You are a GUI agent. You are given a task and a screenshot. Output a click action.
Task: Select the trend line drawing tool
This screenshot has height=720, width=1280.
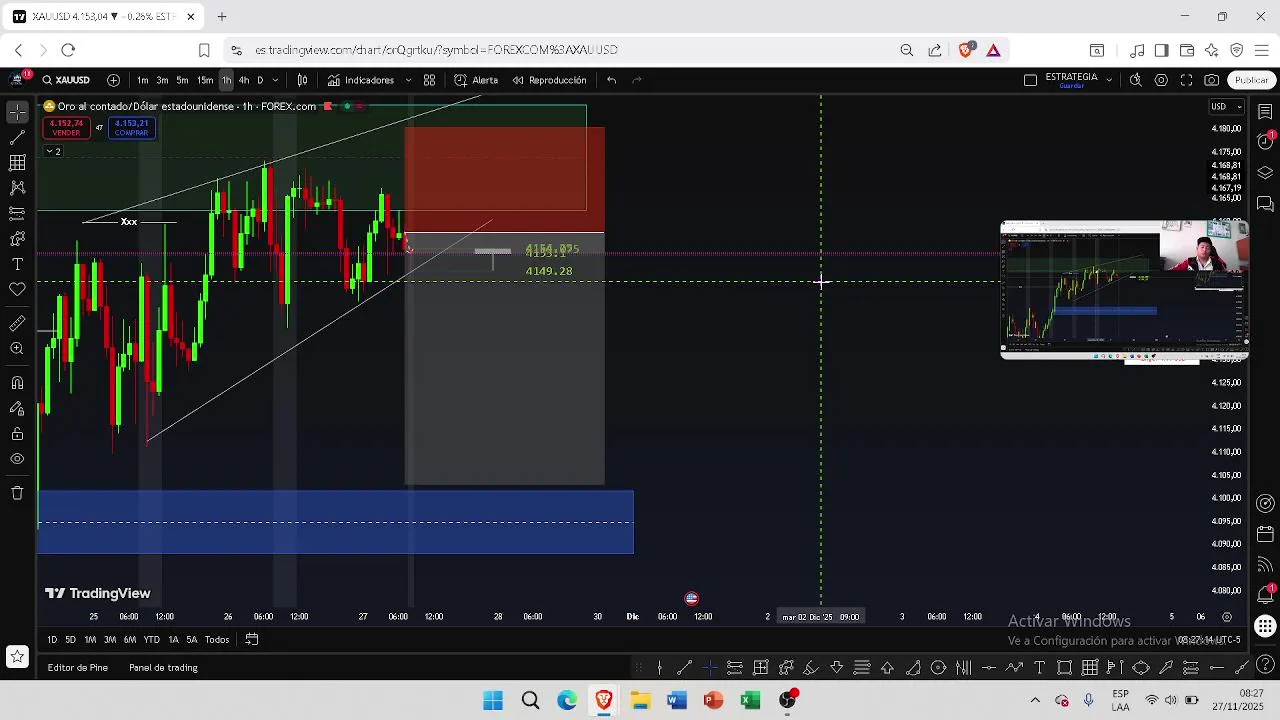coord(17,138)
